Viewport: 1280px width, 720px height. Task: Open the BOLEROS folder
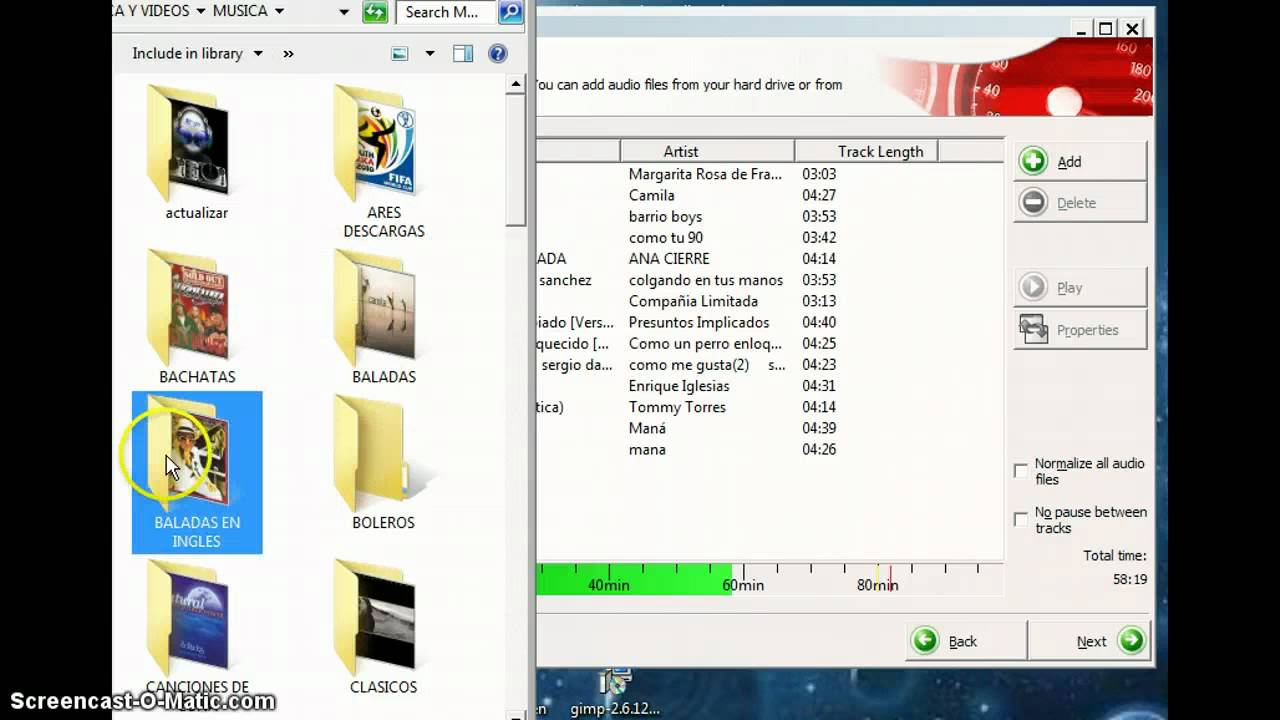(383, 463)
